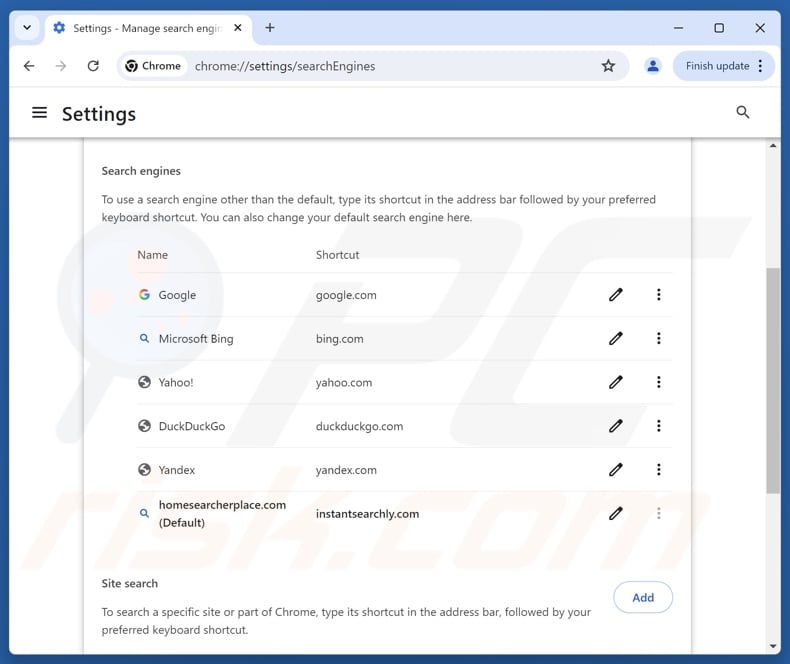Open the Settings hamburger menu
The height and width of the screenshot is (664, 790).
tap(40, 113)
